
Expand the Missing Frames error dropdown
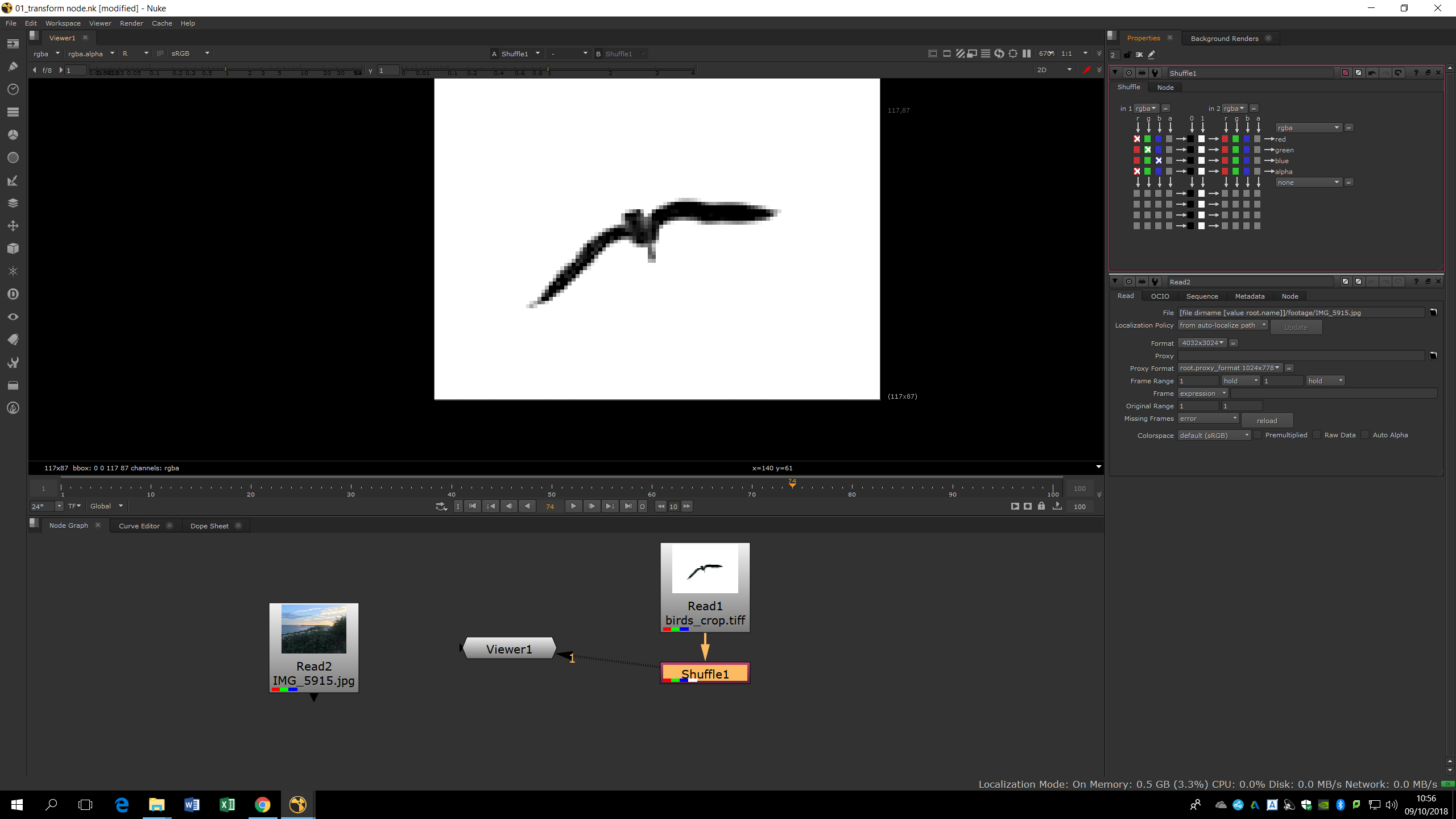point(1208,419)
